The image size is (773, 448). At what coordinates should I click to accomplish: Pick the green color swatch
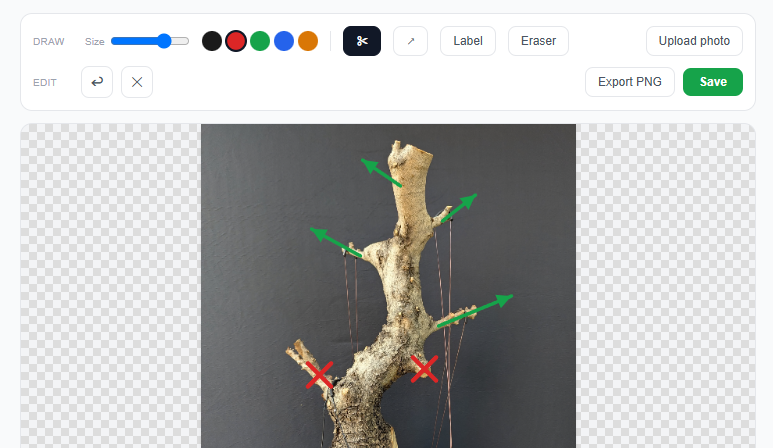click(x=260, y=41)
